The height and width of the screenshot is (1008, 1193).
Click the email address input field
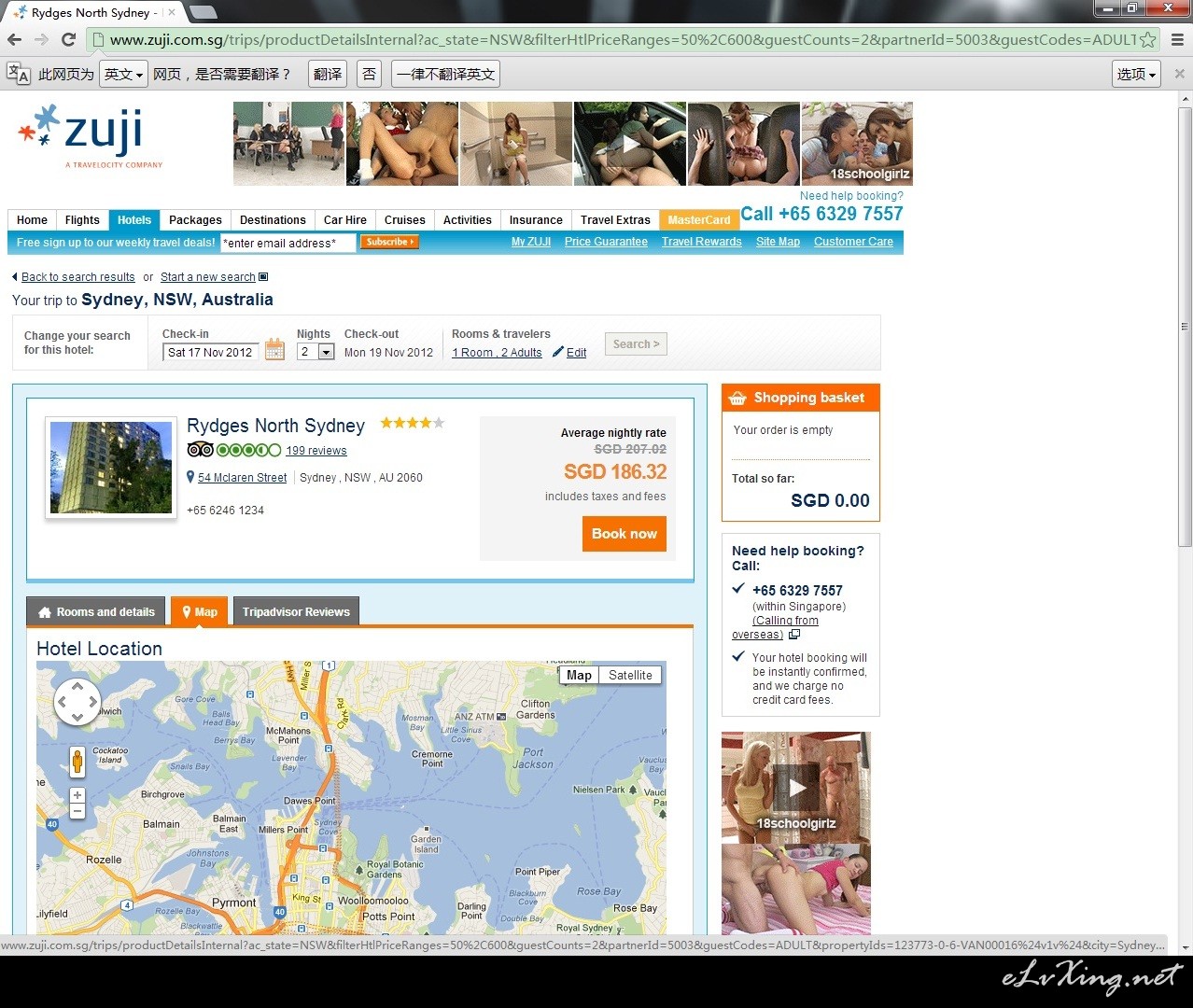[x=288, y=243]
